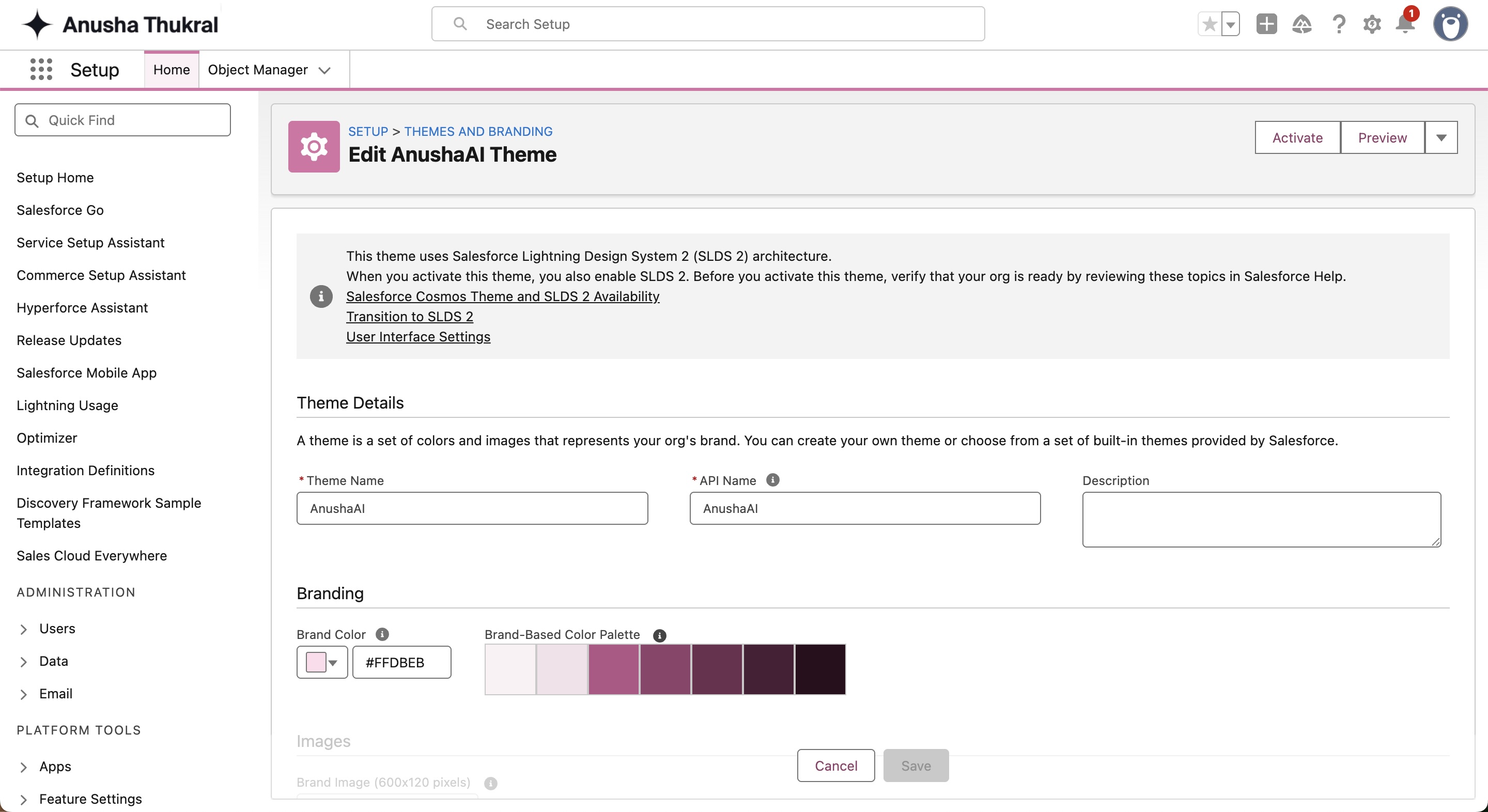Image resolution: width=1488 pixels, height=812 pixels.
Task: Open dropdown arrow next to Preview button
Action: tap(1440, 137)
